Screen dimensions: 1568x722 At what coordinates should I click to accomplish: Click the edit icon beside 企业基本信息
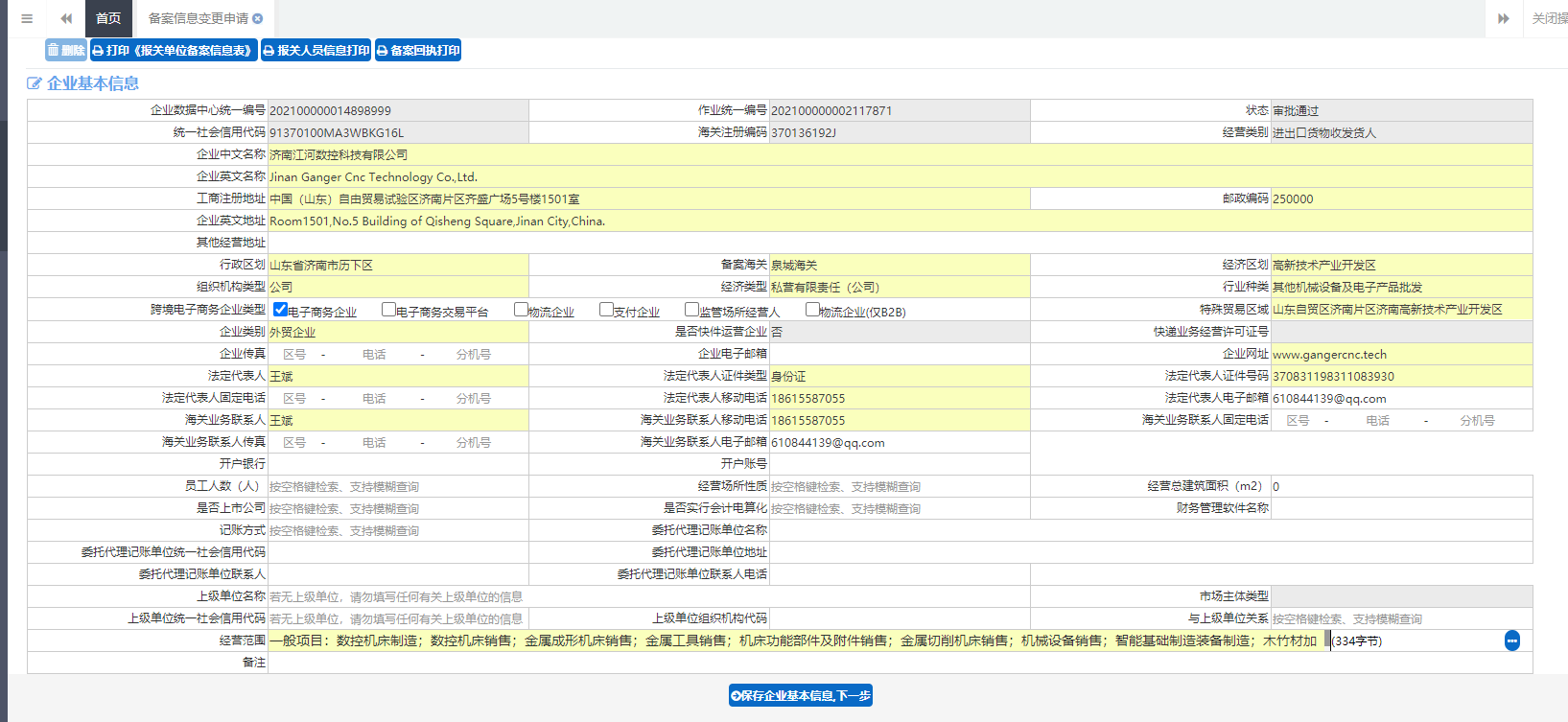pyautogui.click(x=35, y=83)
